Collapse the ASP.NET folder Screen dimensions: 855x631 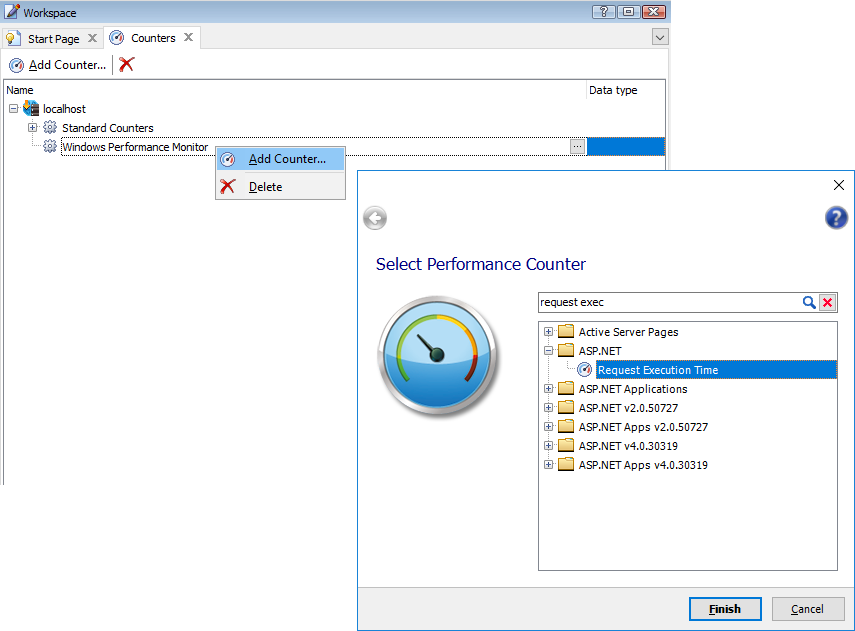point(549,351)
